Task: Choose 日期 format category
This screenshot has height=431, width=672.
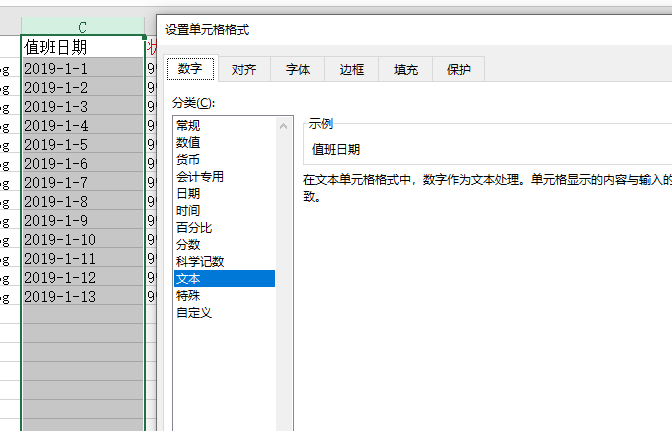Action: click(x=188, y=194)
